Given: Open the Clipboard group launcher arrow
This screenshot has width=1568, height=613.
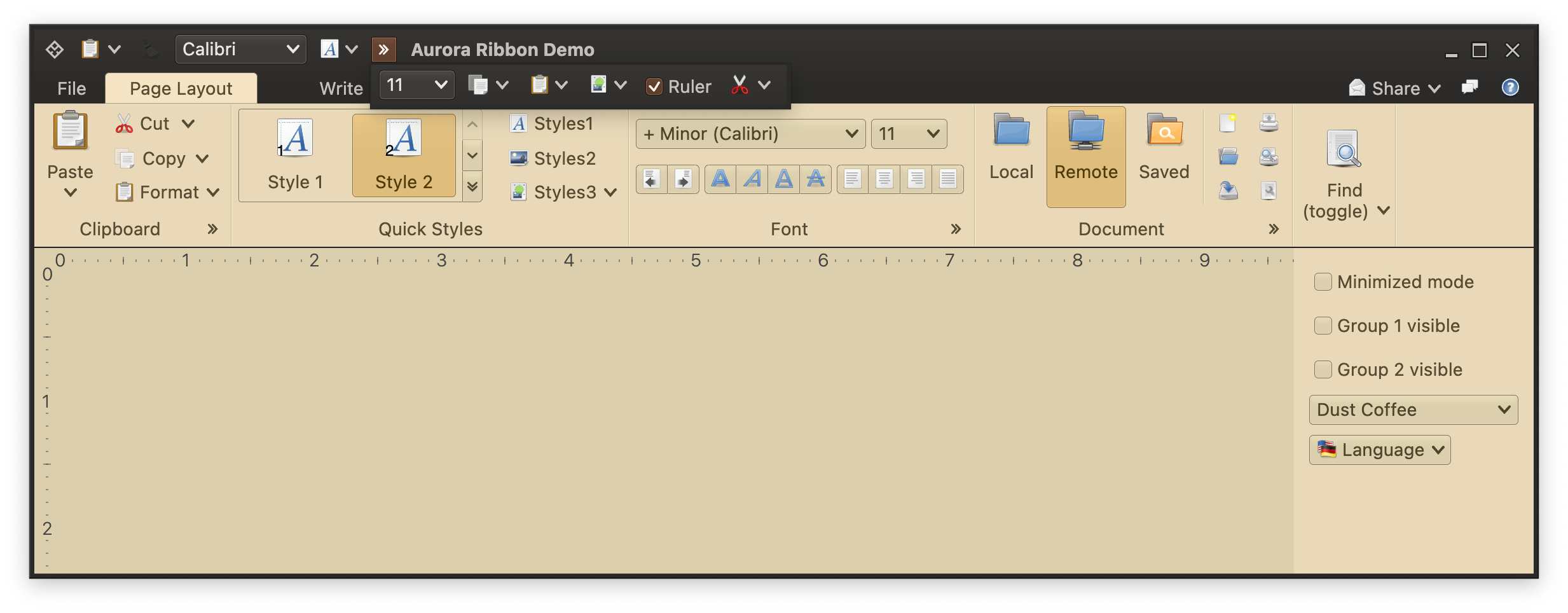Looking at the screenshot, I should 212,229.
